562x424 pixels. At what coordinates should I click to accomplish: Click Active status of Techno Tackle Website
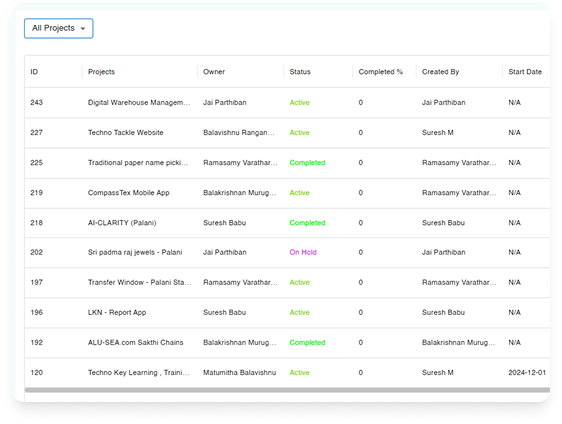[300, 133]
